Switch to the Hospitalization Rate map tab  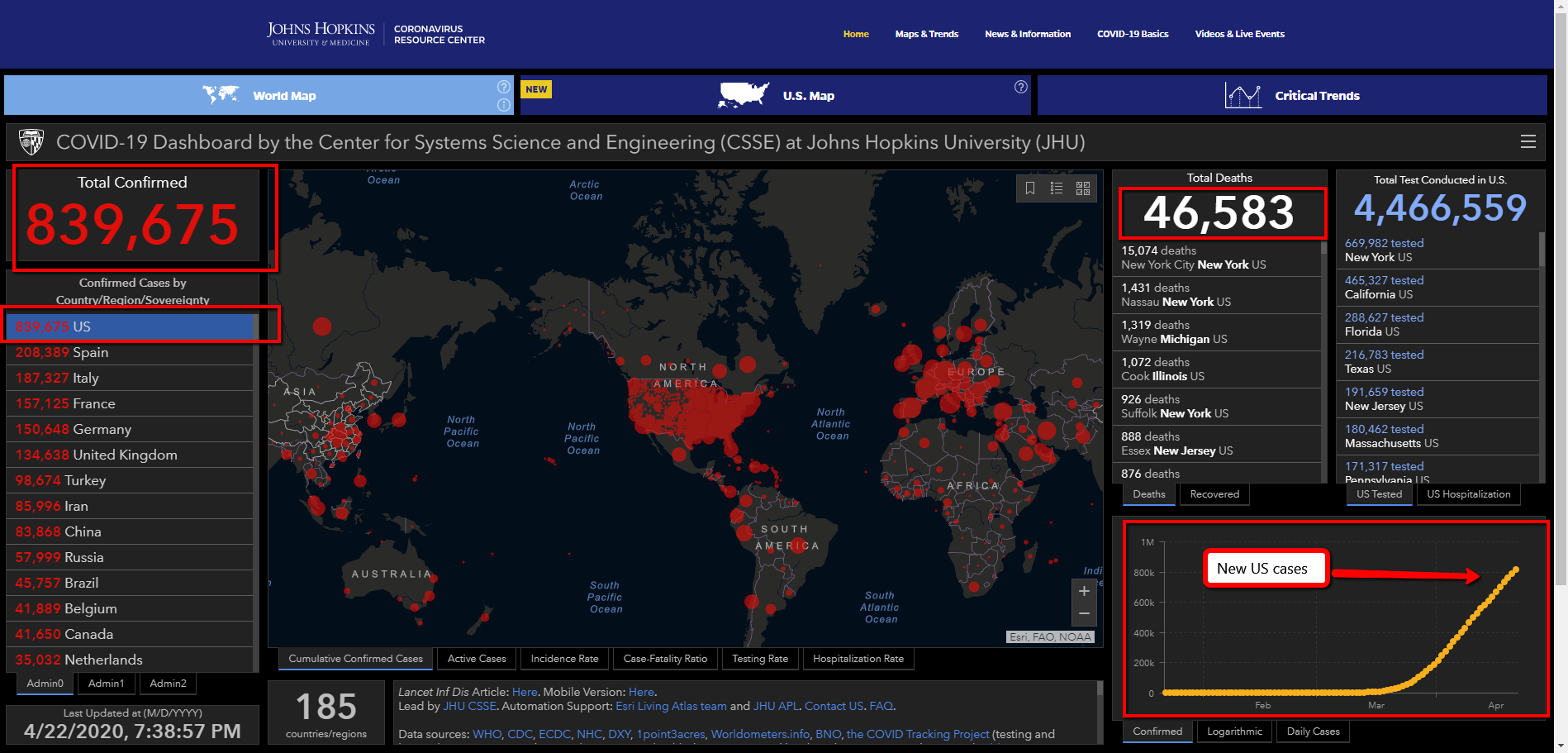(x=858, y=659)
